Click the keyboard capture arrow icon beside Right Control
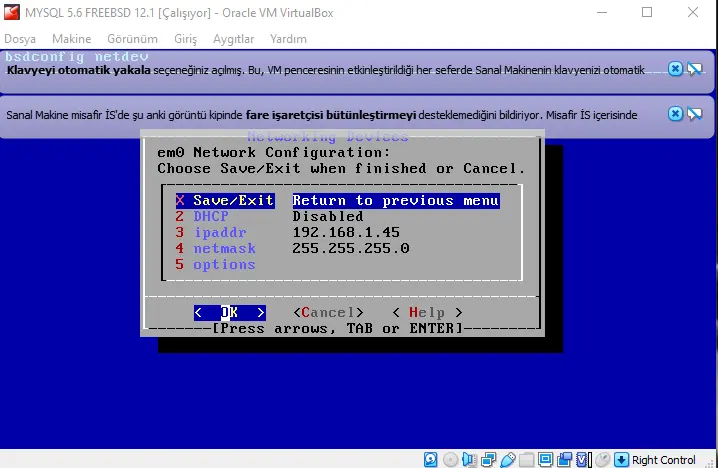This screenshot has height=468, width=718. 621,460
